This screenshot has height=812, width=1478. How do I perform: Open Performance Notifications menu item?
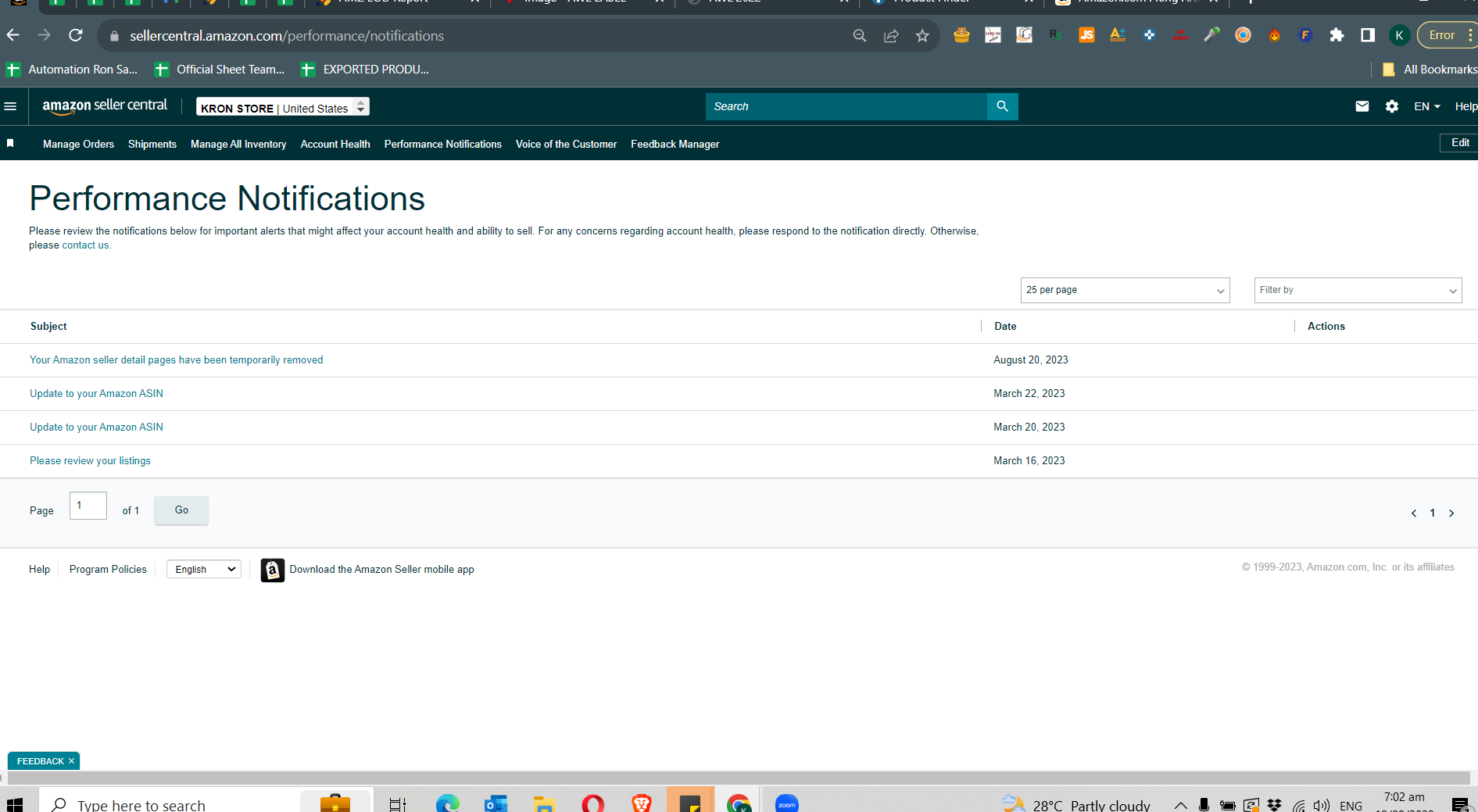click(443, 144)
